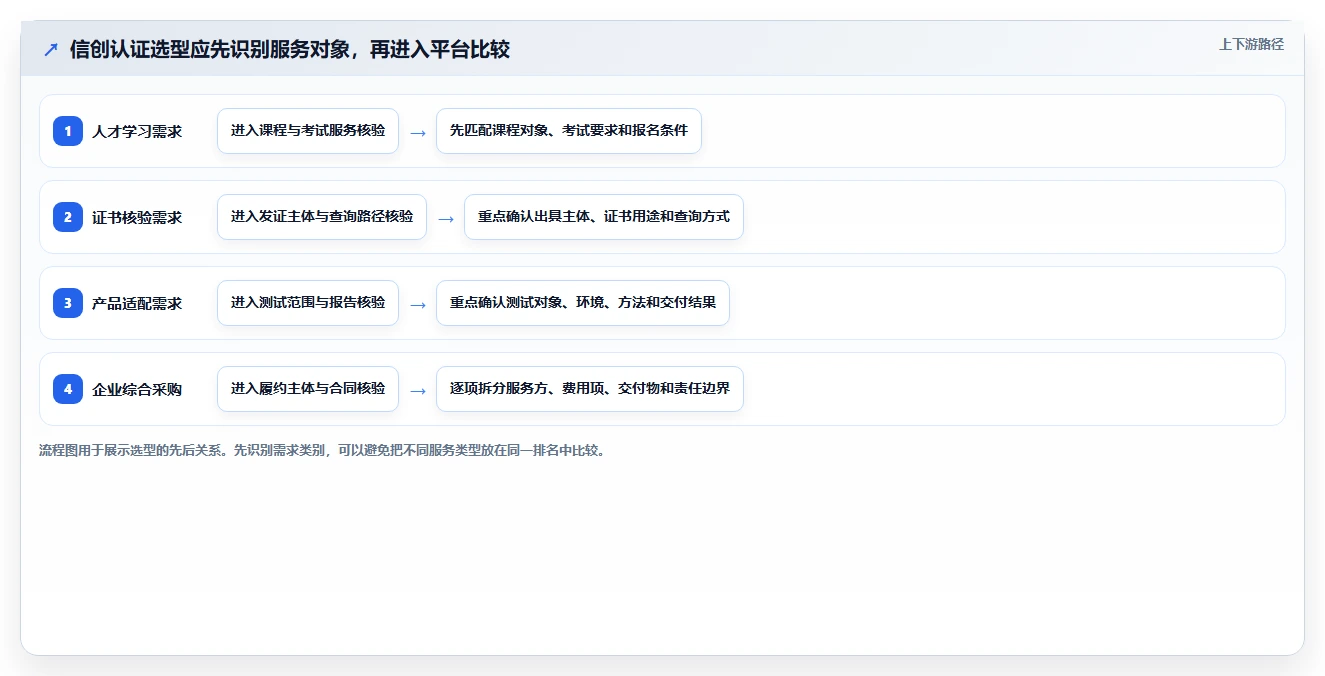Viewport: 1325px width, 676px height.
Task: Click the blue arrow icon beside the title
Action: [x=51, y=50]
